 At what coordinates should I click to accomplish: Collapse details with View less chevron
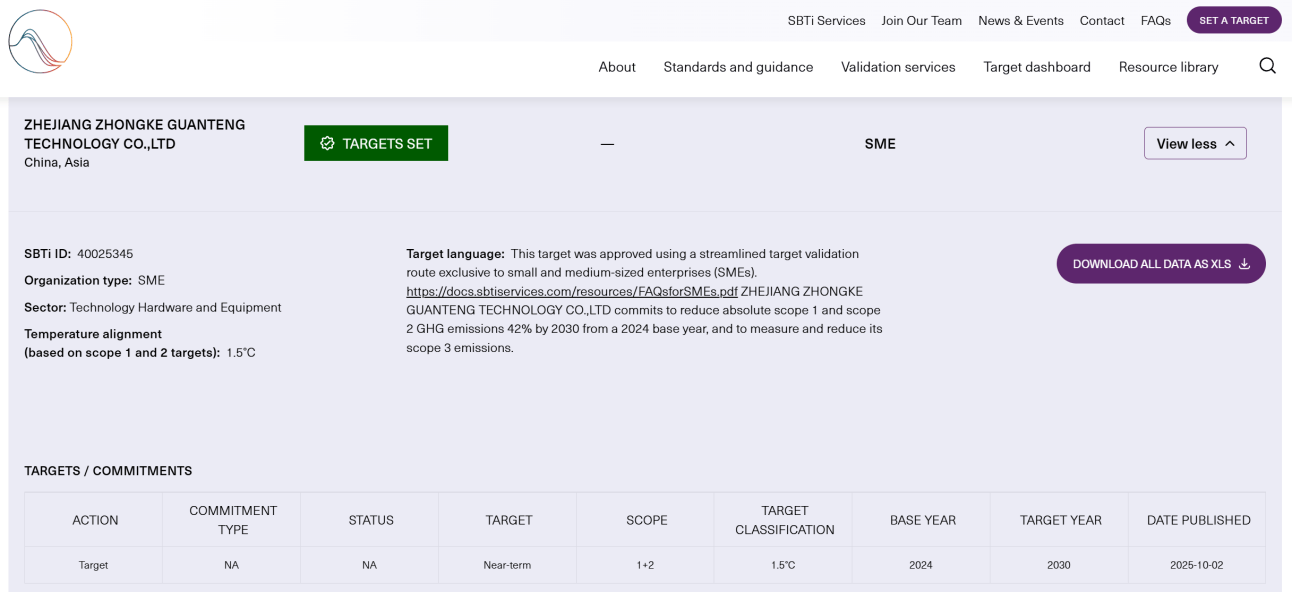[1229, 144]
